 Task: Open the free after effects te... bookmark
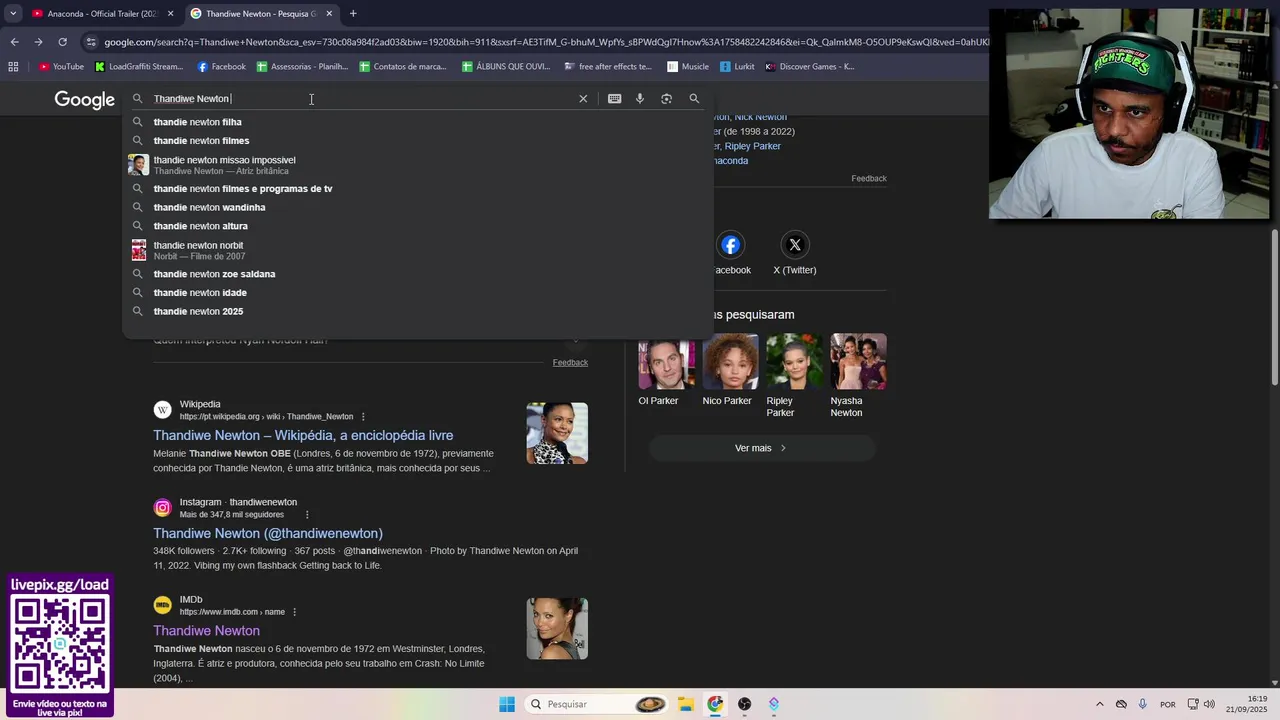tap(608, 67)
